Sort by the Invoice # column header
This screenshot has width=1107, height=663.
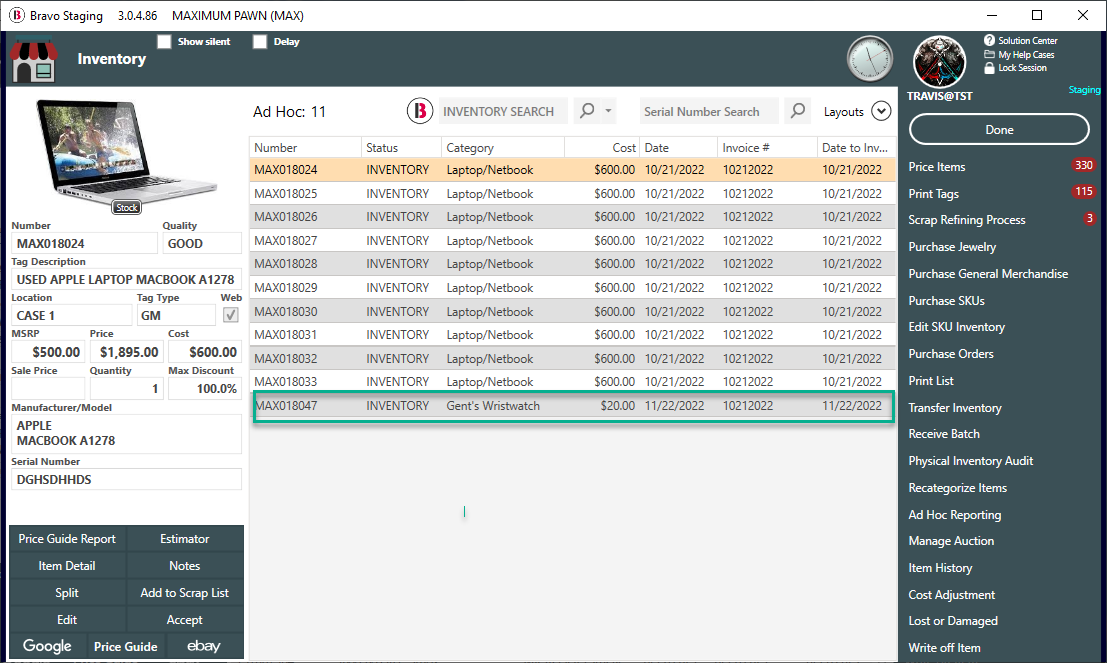coord(767,148)
